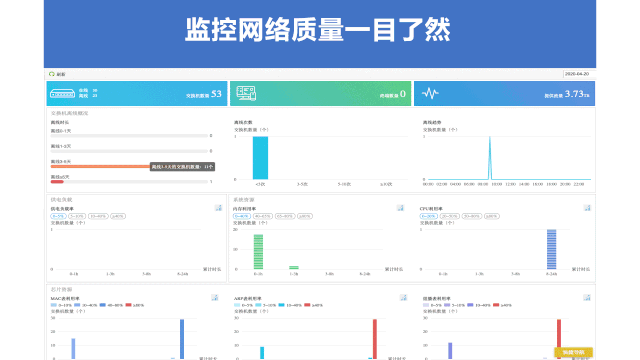Click the yellow quick navigation button
This screenshot has width=640, height=360.
click(573, 352)
